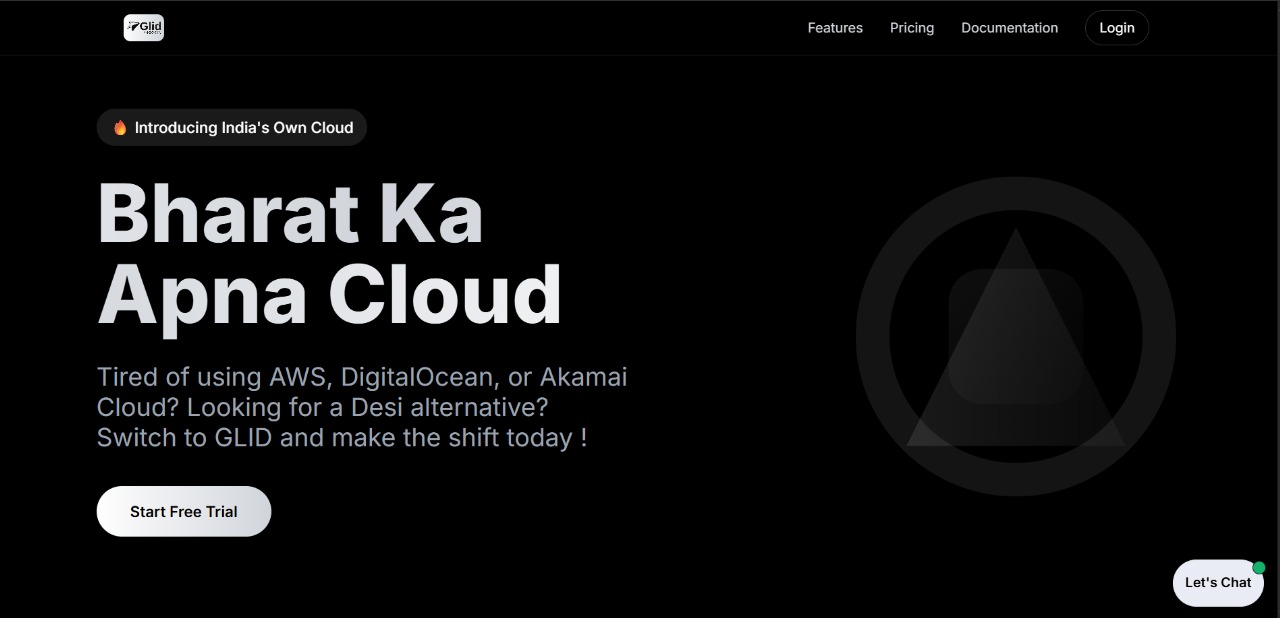Go to the Pricing section
The image size is (1280, 618).
(x=912, y=28)
